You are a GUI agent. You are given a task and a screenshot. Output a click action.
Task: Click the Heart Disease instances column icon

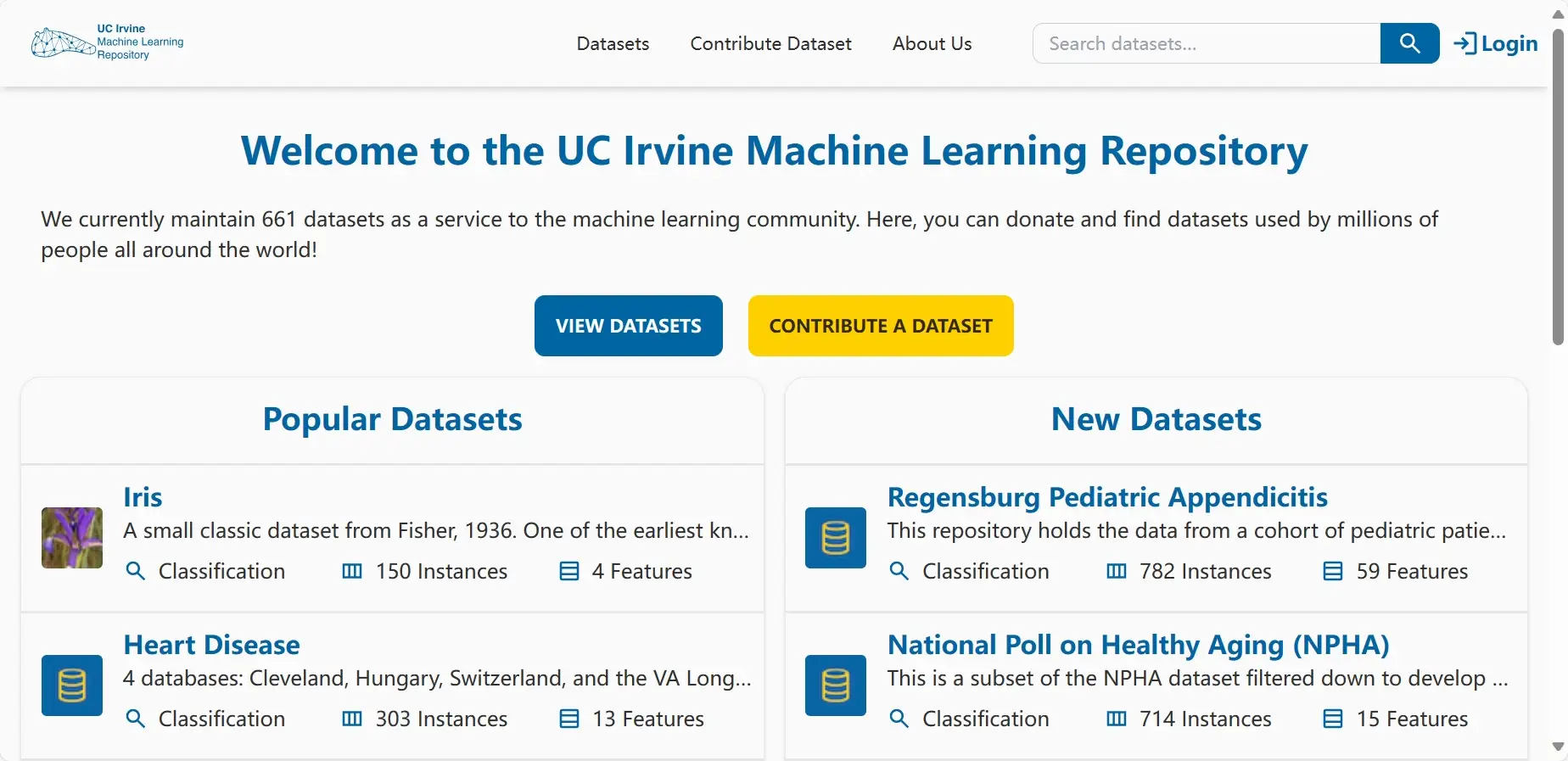[x=352, y=719]
